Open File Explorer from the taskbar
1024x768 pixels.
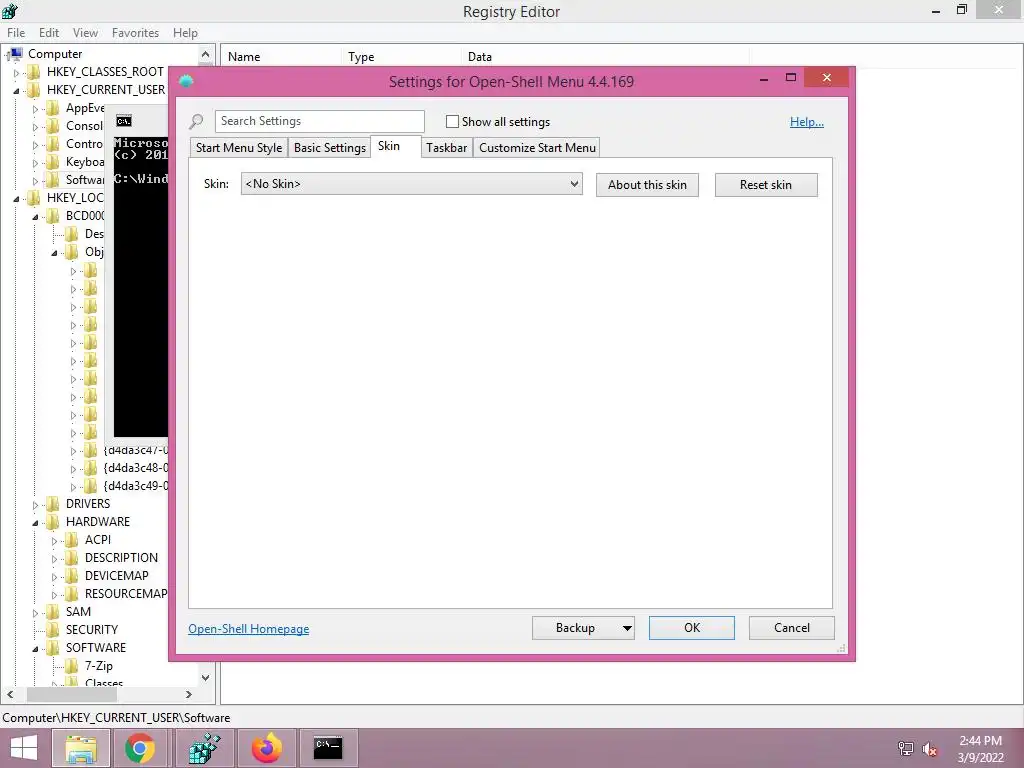coord(80,748)
